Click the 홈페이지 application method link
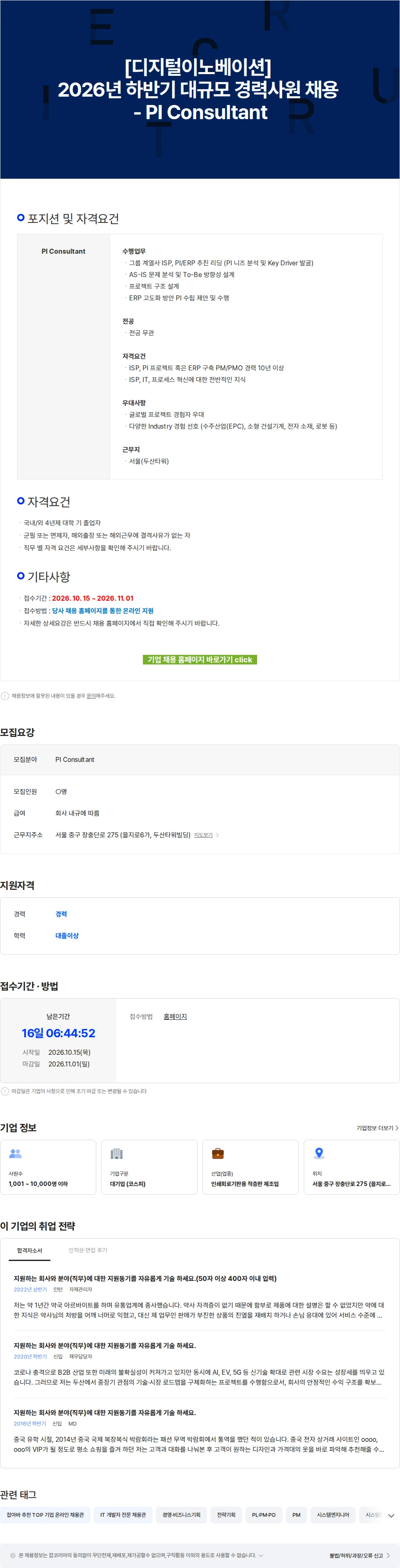 pyautogui.click(x=175, y=1016)
